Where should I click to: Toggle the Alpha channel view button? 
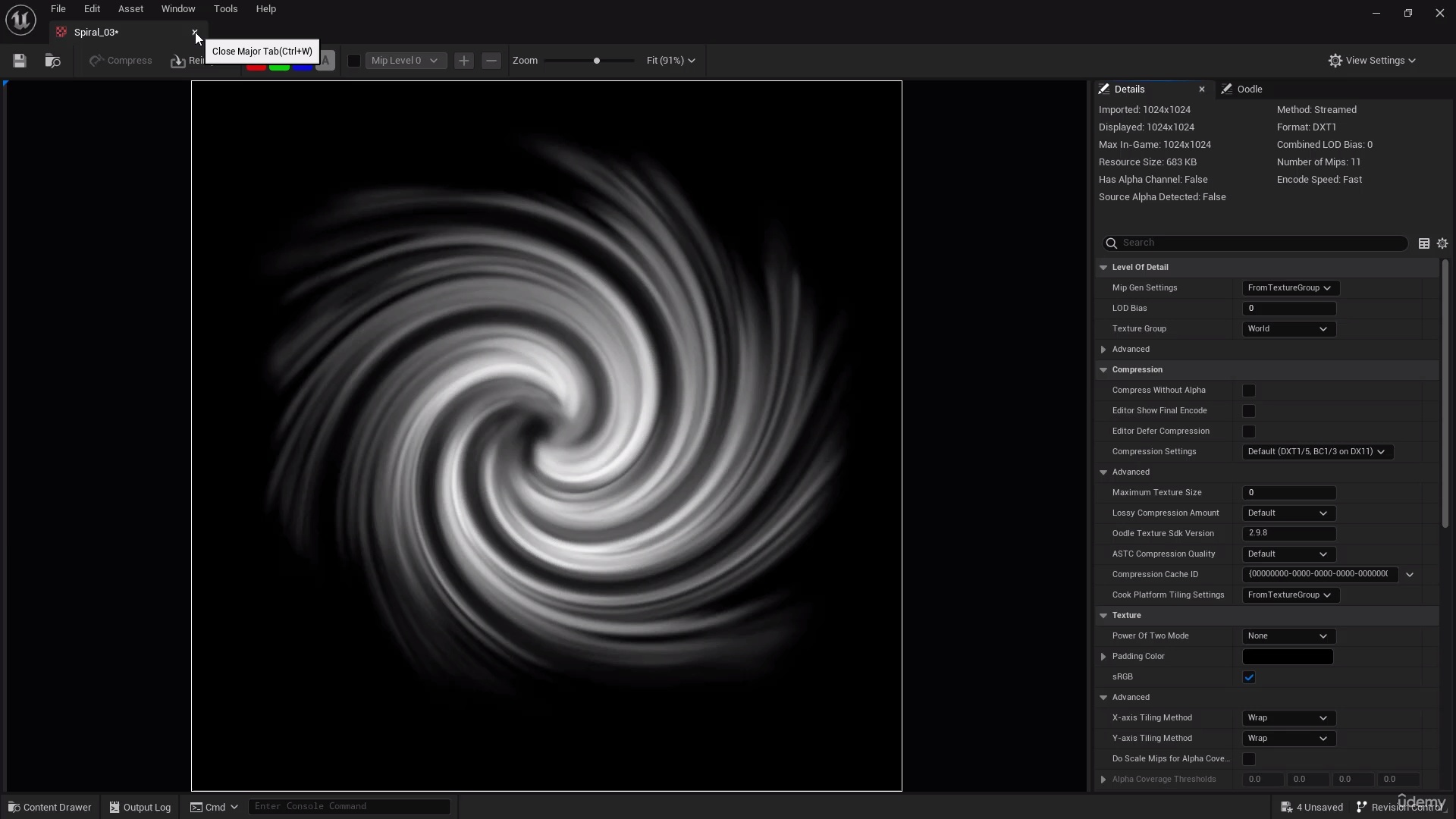pyautogui.click(x=325, y=61)
